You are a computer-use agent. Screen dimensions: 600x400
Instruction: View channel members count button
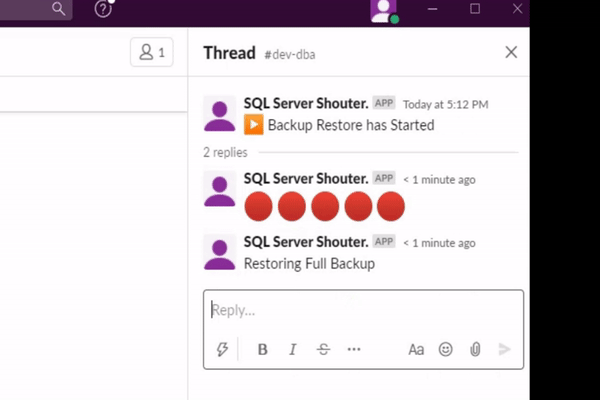(151, 53)
